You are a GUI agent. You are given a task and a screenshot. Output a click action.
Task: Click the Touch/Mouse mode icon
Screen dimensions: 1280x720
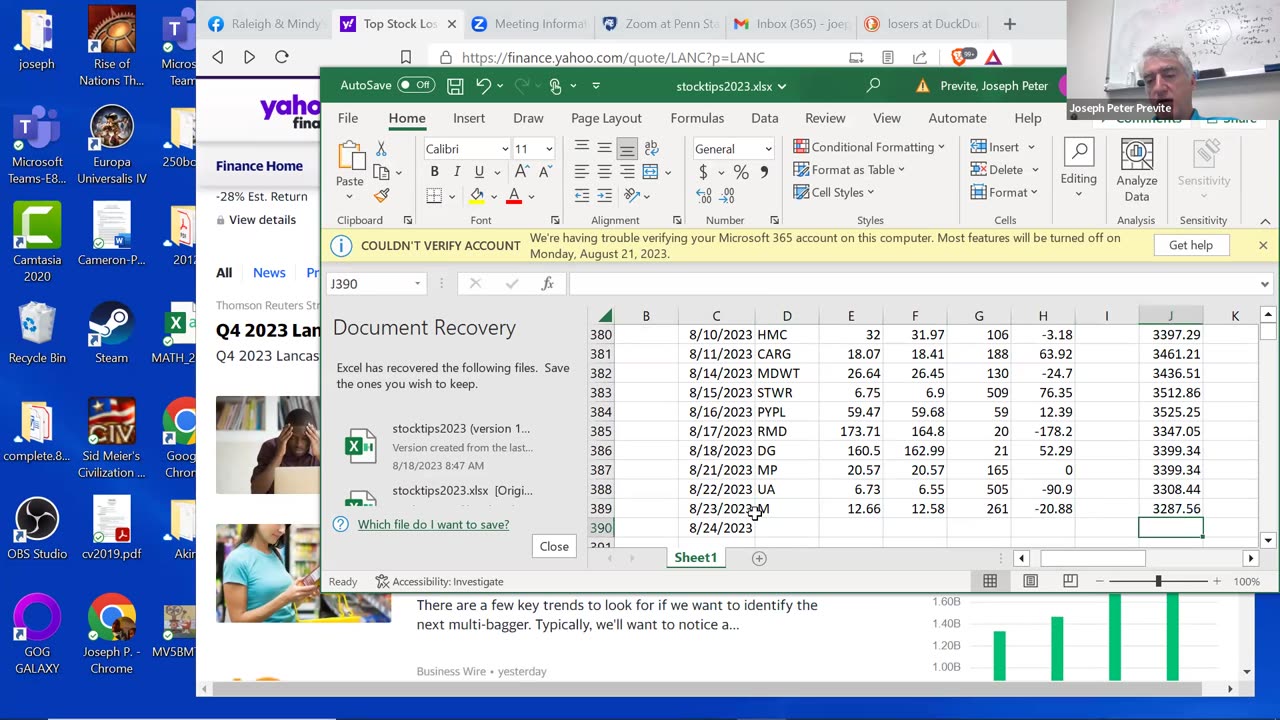[555, 86]
